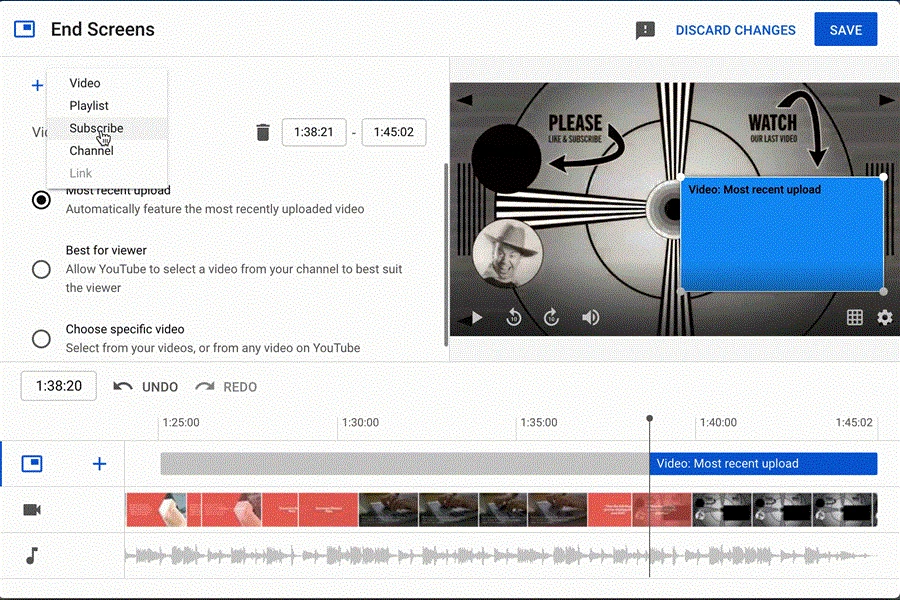Open the send feedback icon
The width and height of the screenshot is (900, 600).
645,30
